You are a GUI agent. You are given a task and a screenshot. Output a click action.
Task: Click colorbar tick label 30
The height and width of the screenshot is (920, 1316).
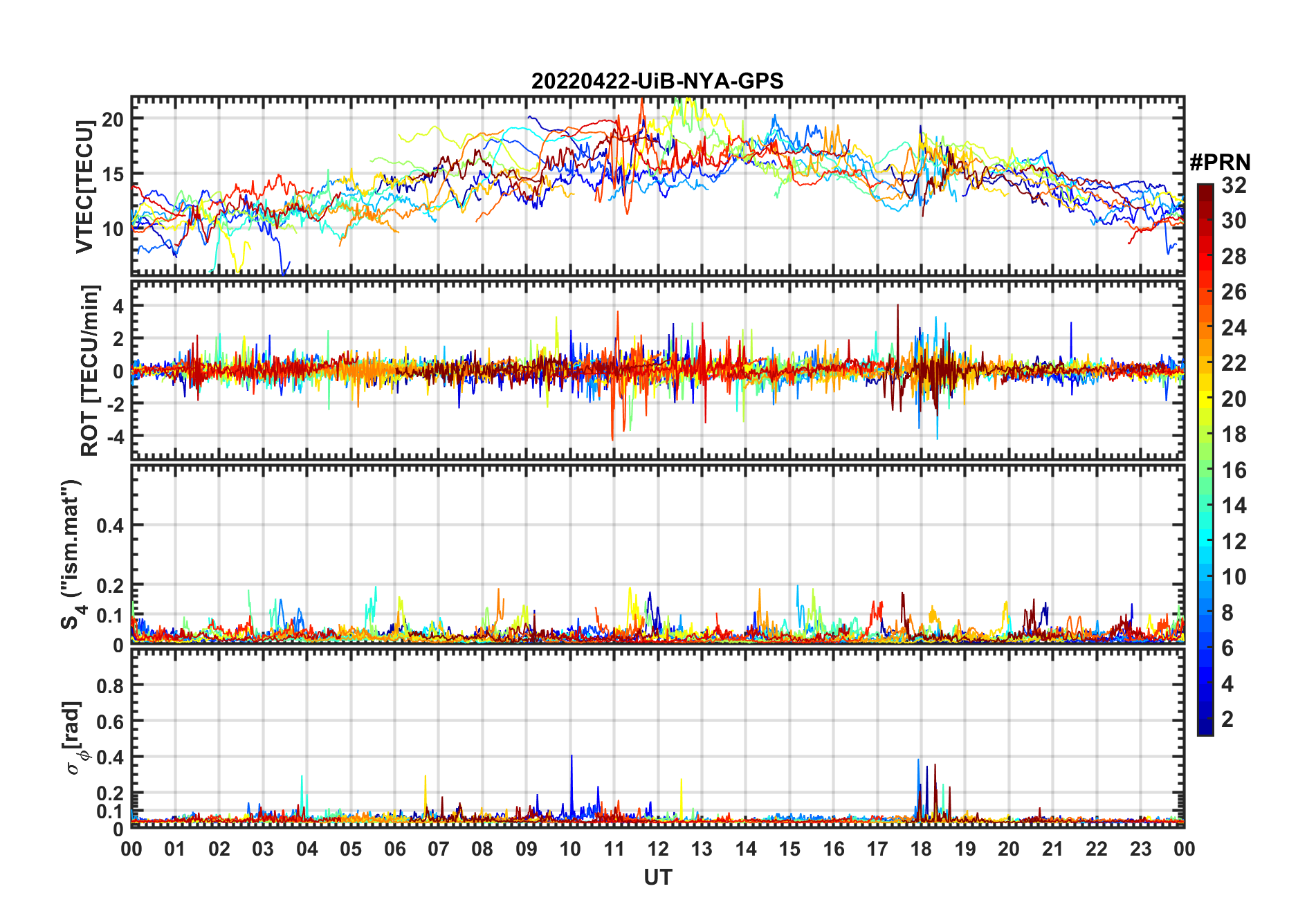[1234, 221]
